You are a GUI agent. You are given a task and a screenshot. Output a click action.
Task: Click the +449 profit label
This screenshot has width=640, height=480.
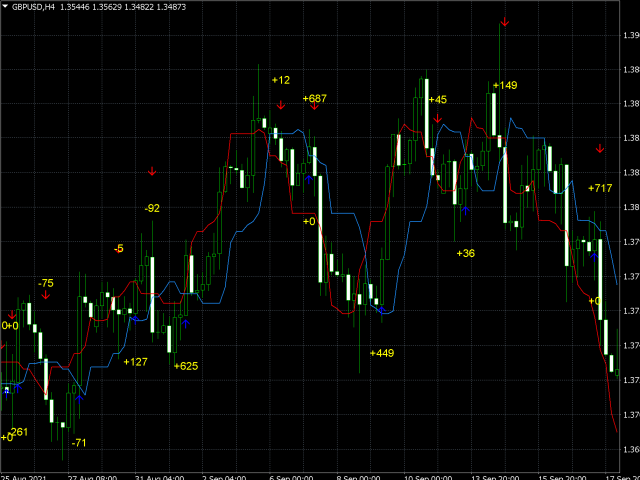click(382, 353)
